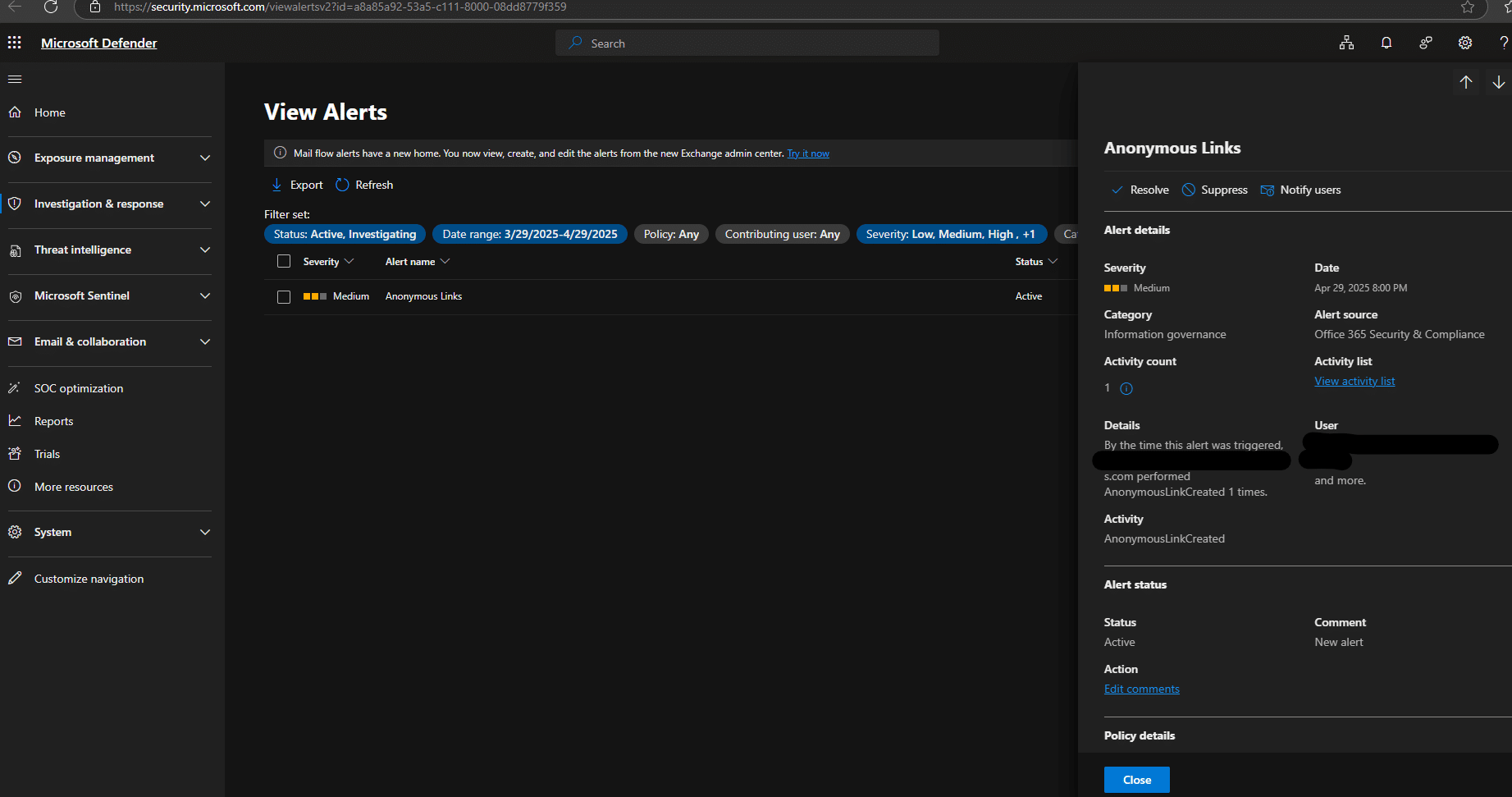Click the Threat intelligence icon

[15, 250]
